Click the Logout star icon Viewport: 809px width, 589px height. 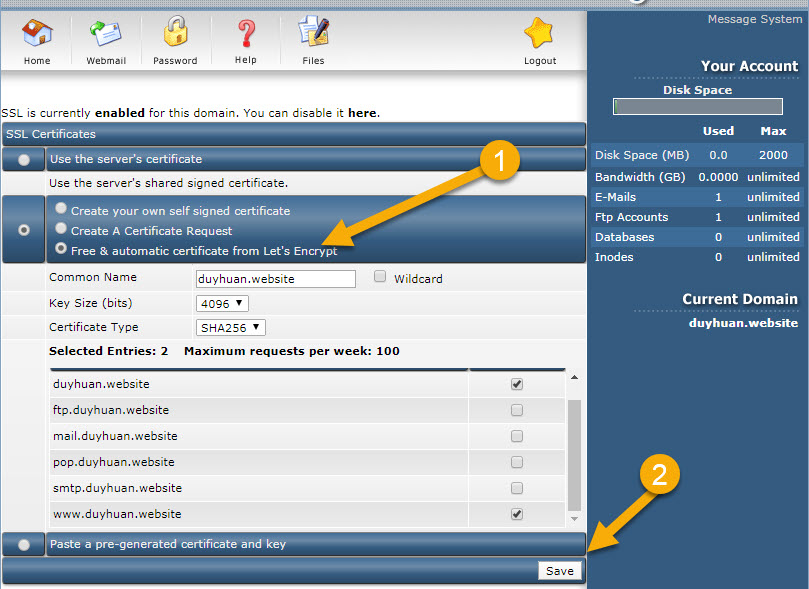[540, 35]
